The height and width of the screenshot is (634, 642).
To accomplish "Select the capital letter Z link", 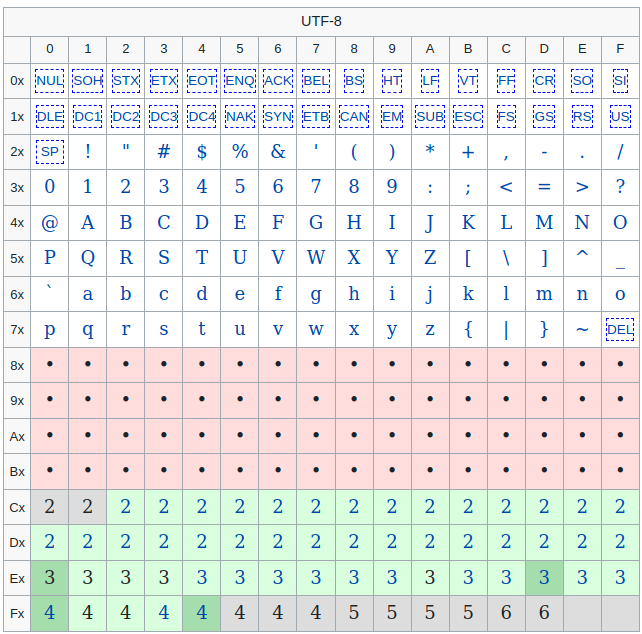I will [x=430, y=258].
